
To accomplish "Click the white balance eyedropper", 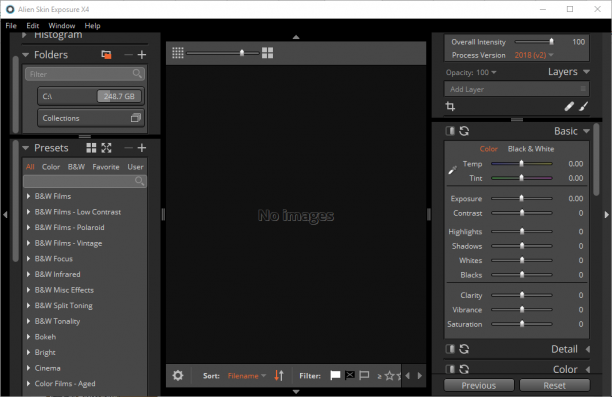I will tap(452, 170).
